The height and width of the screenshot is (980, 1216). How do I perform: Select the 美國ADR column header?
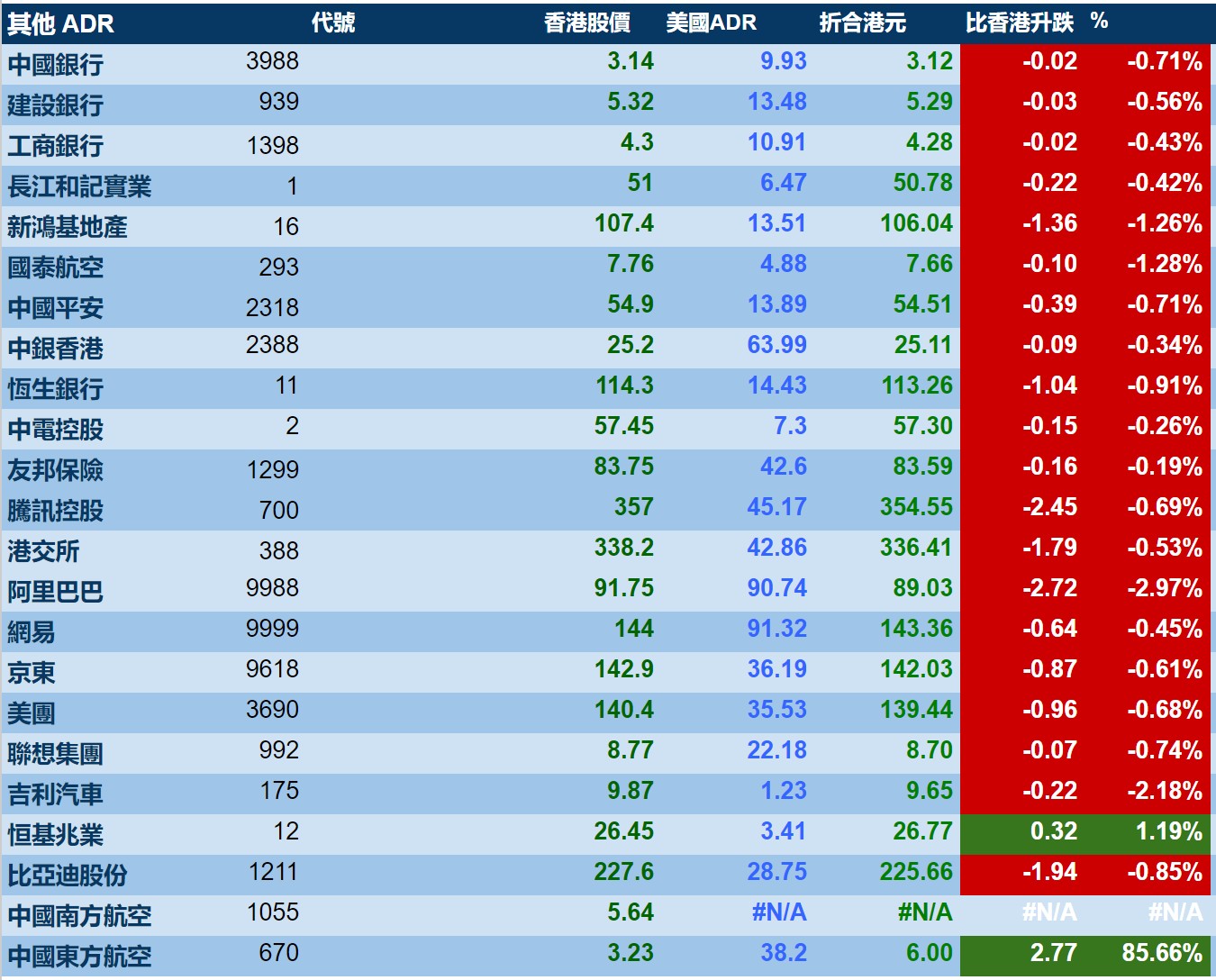pos(712,23)
